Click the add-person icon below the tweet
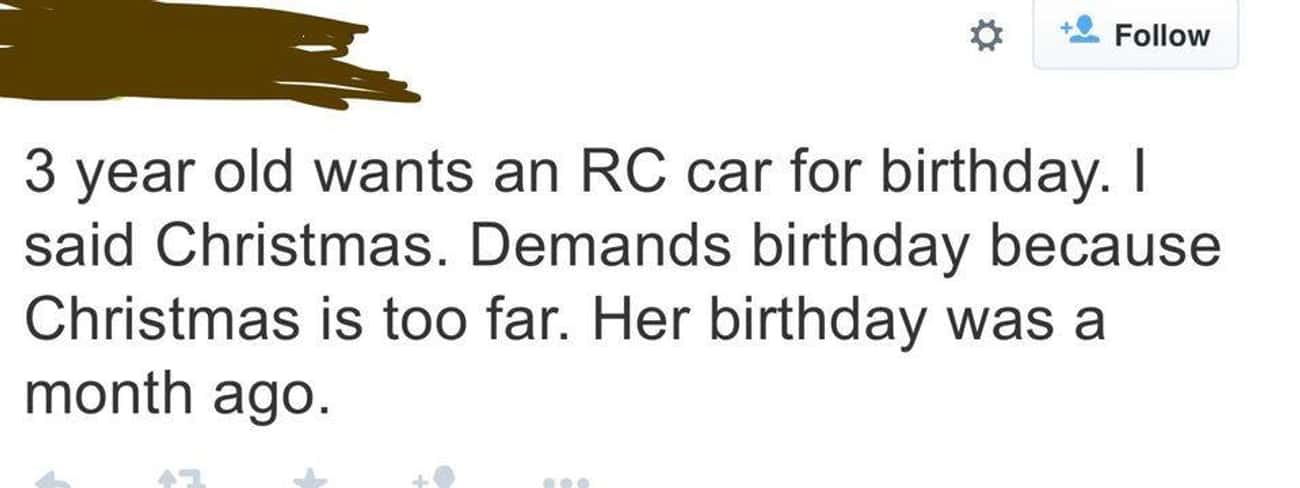 click(437, 481)
